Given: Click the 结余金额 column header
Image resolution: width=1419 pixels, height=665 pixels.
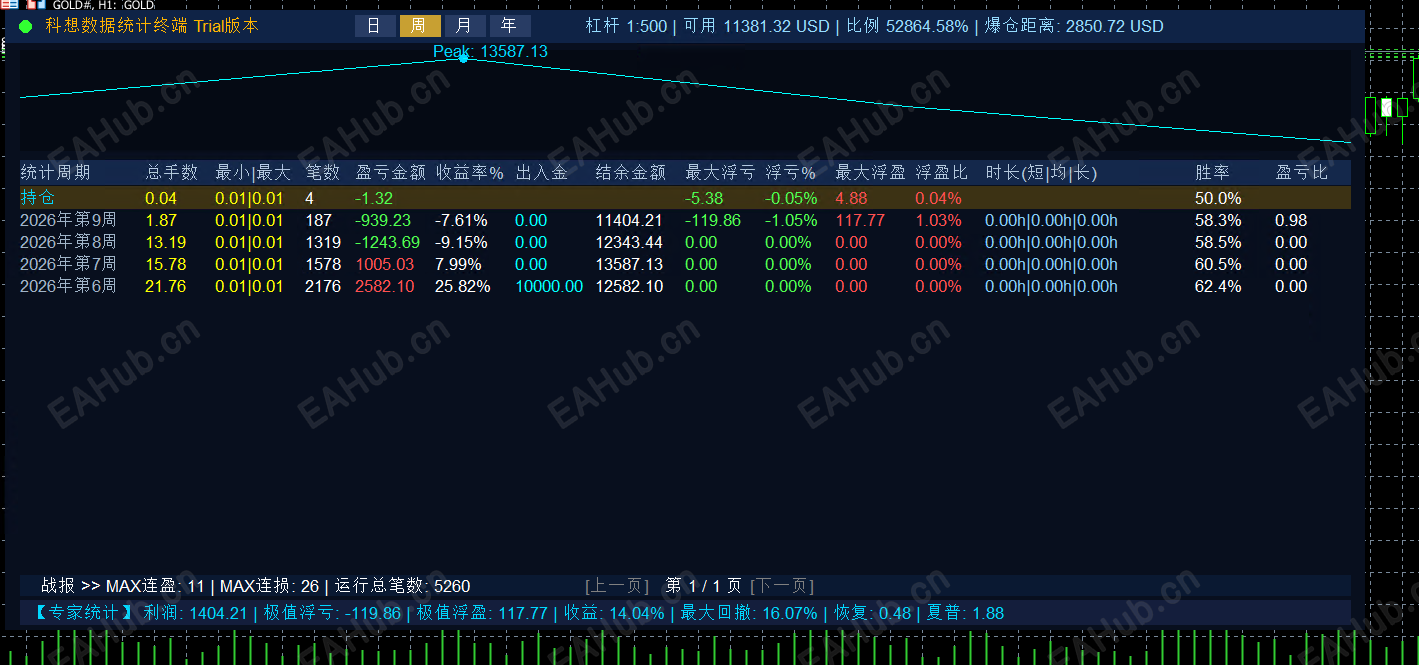Looking at the screenshot, I should point(631,173).
